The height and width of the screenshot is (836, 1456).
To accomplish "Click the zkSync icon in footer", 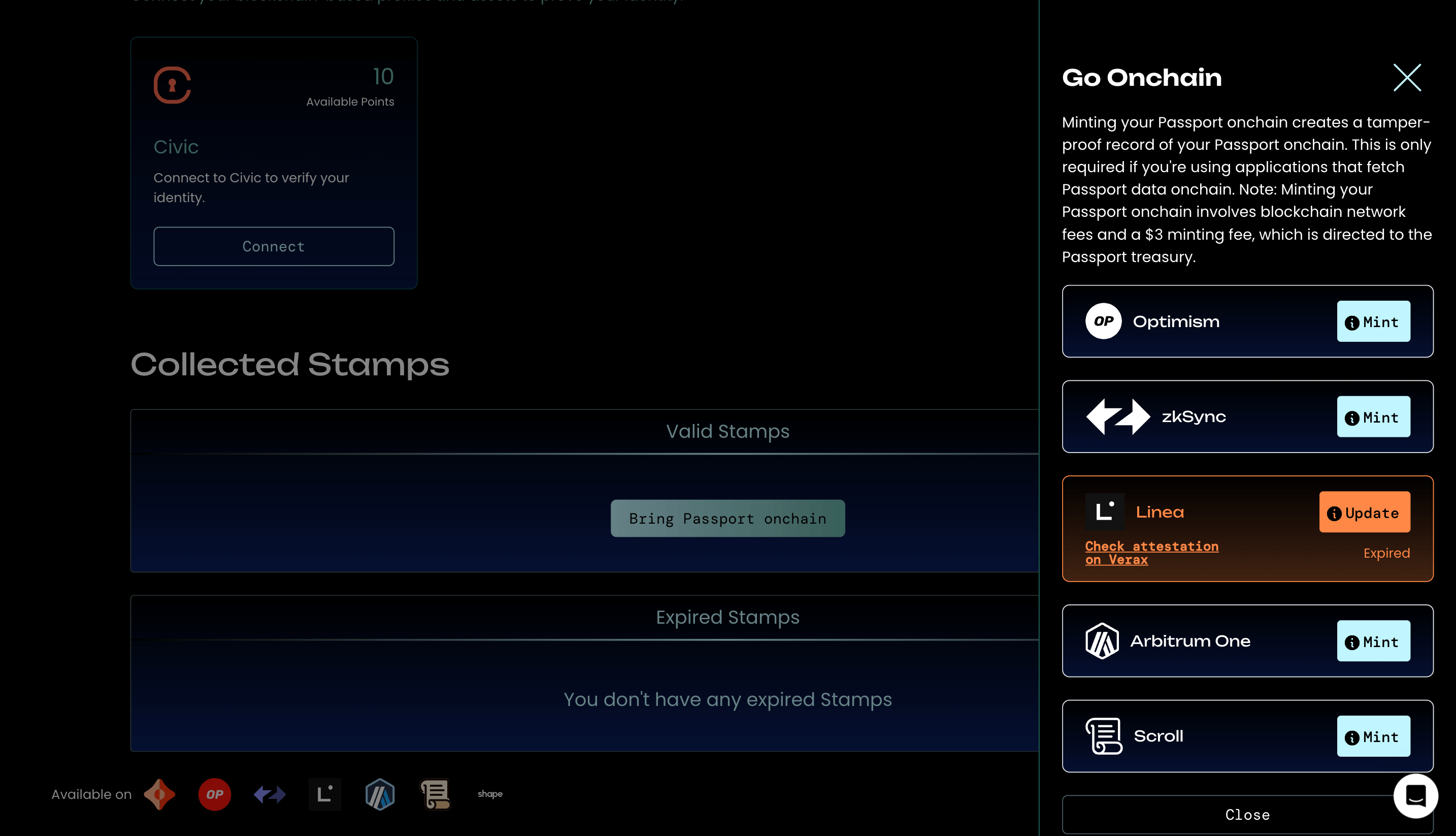I will [x=270, y=794].
